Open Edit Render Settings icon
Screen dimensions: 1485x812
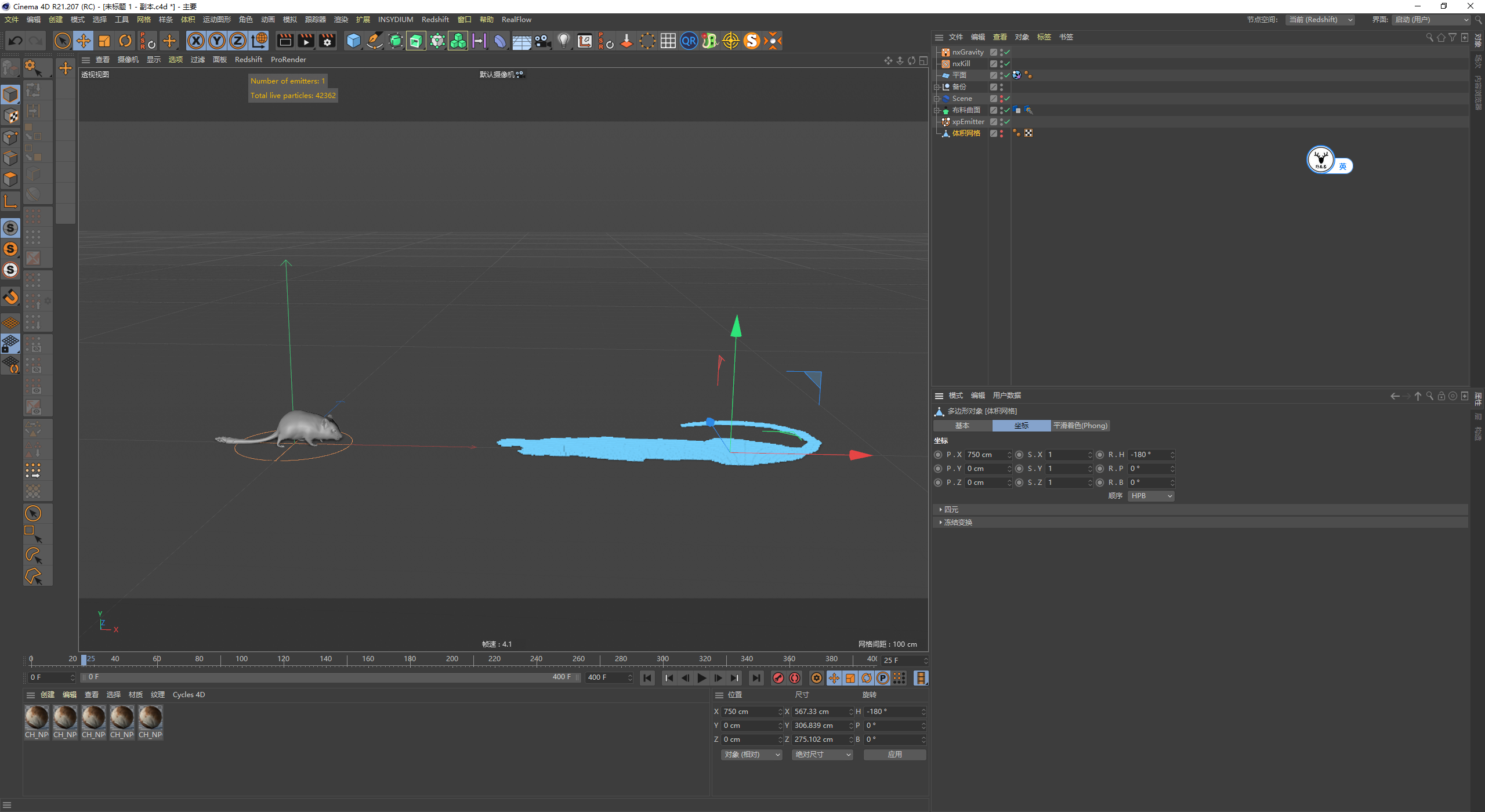(x=327, y=41)
